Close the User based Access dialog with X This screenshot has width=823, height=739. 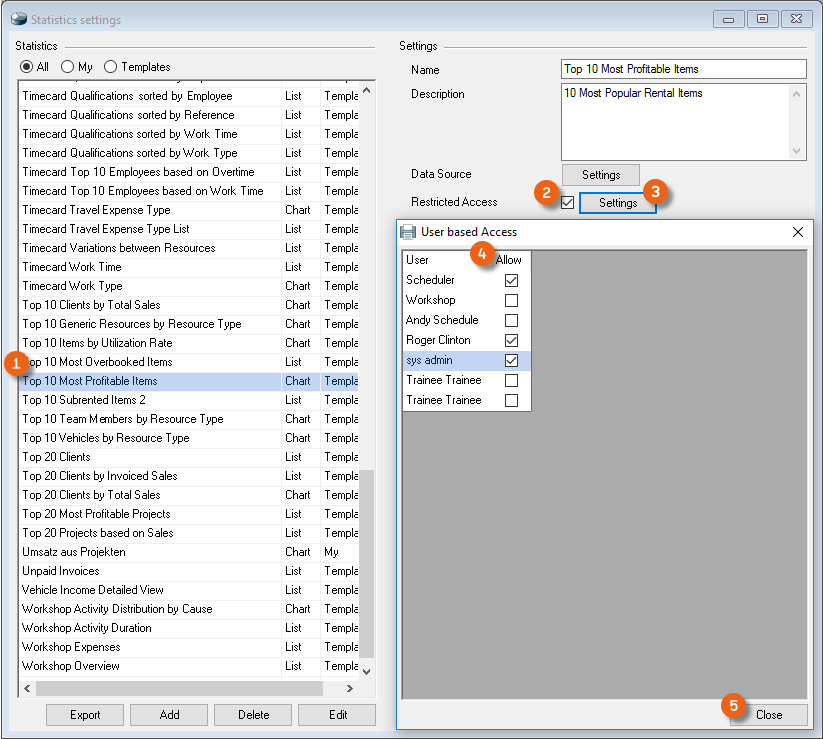click(797, 232)
